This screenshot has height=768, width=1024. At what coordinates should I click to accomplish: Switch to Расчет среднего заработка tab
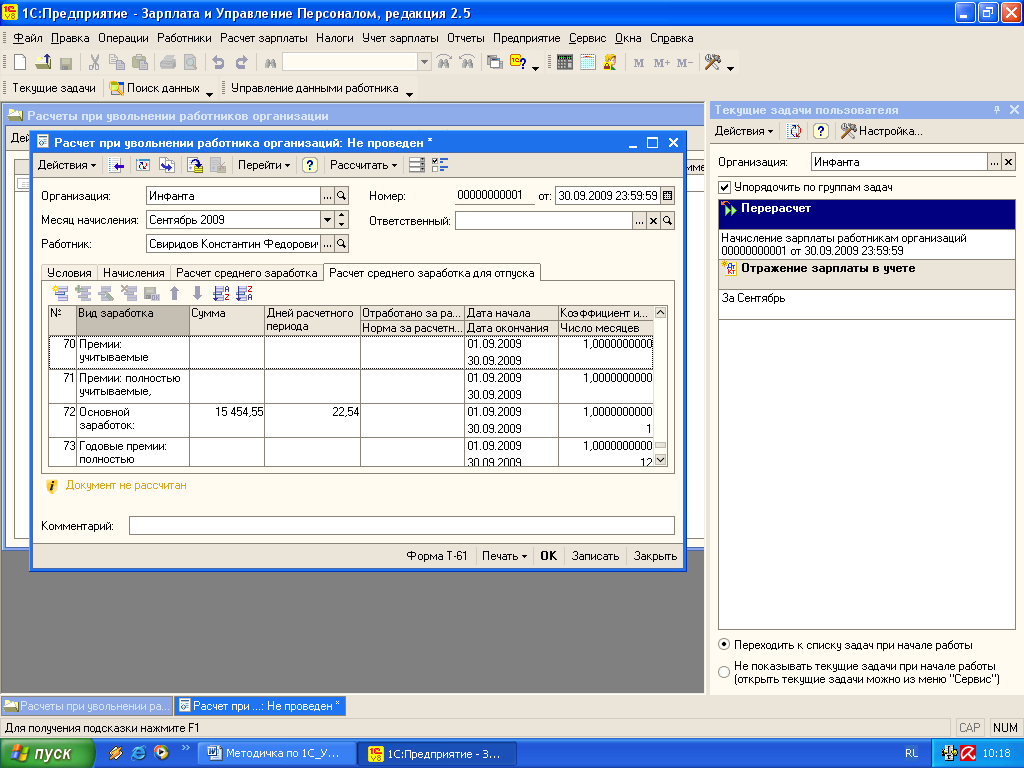pos(246,273)
